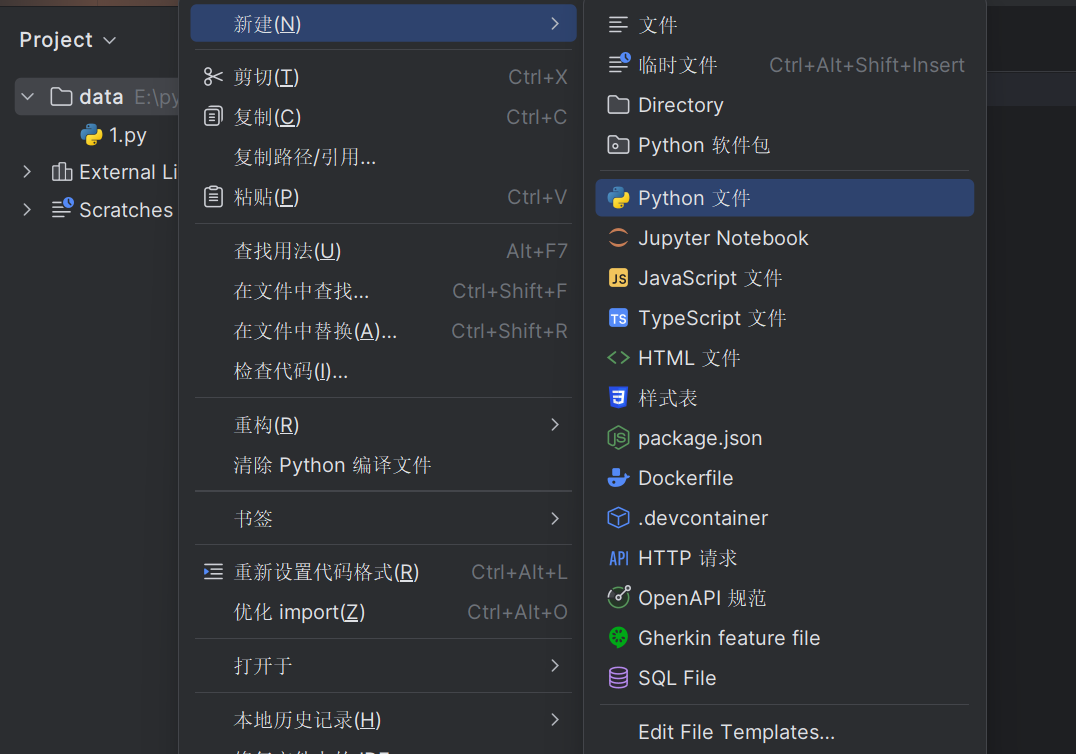This screenshot has width=1076, height=754.
Task: Create a Dockerfile from the submenu label
Action: point(686,478)
